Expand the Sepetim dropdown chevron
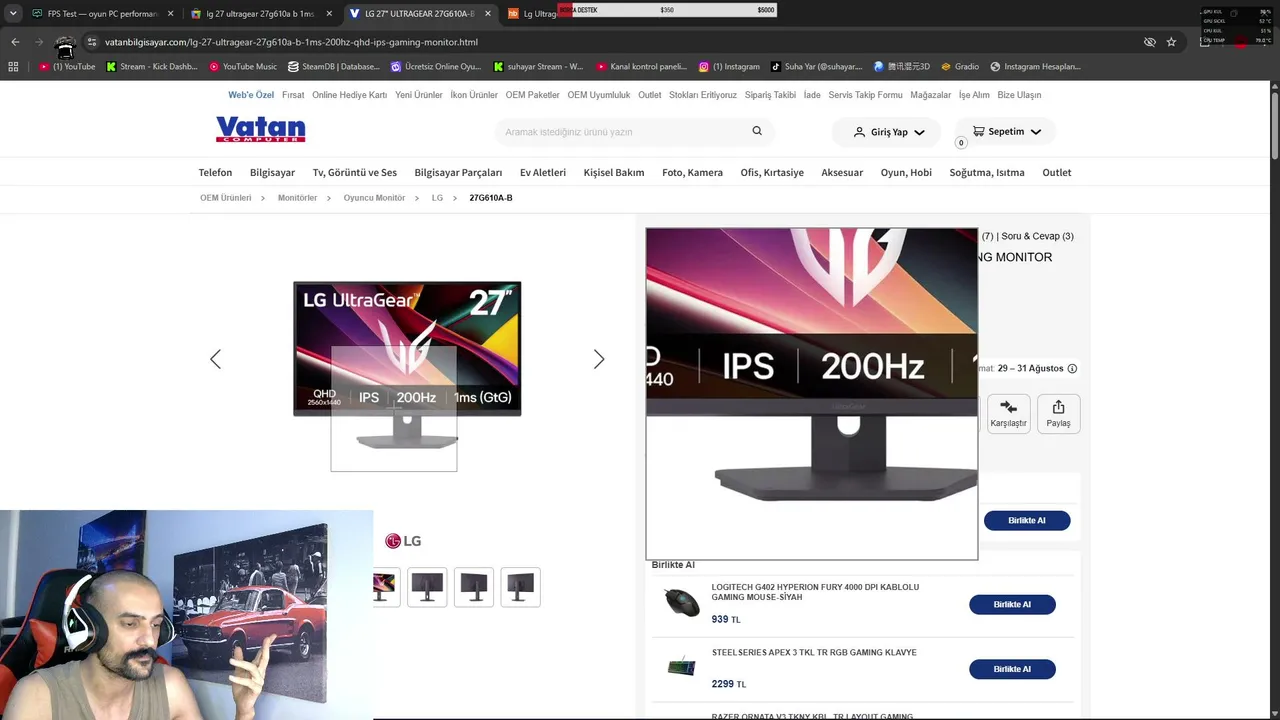This screenshot has height=720, width=1280. click(x=1035, y=132)
